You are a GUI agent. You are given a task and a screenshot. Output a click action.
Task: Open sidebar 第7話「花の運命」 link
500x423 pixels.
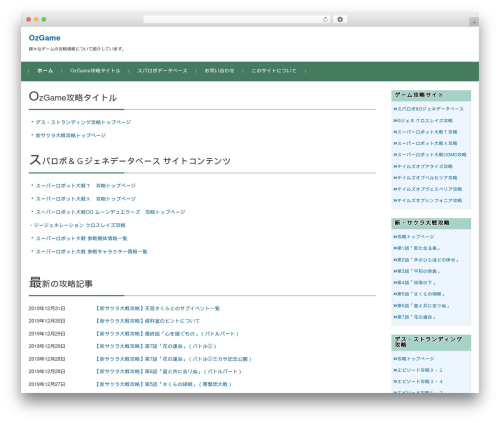tap(414, 317)
